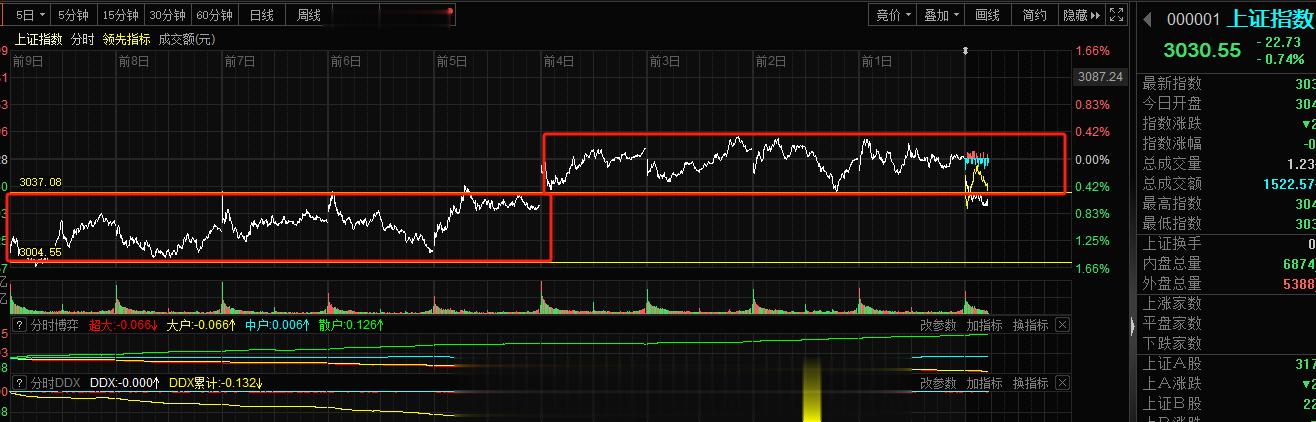1316x422 pixels.
Task: Switch to the 15分钟 chart tab
Action: (120, 15)
